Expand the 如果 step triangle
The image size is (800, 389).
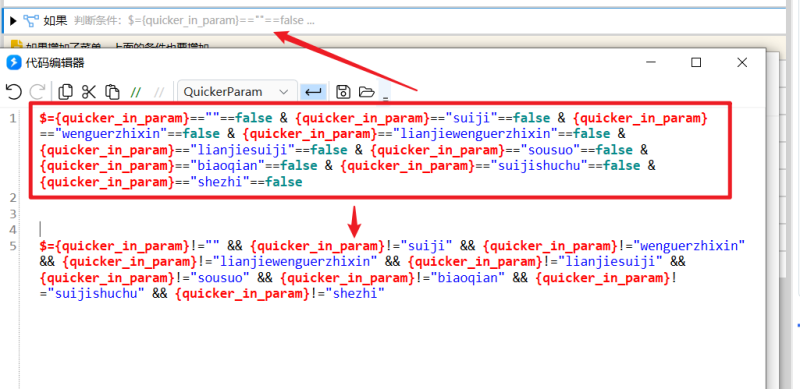14,21
